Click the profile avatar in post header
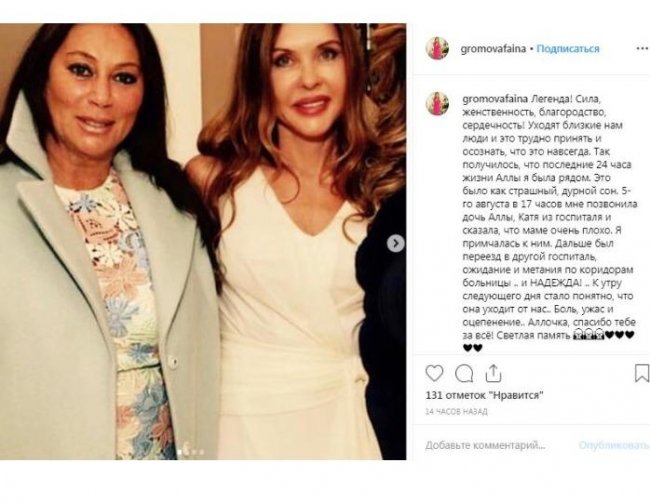 pos(437,48)
